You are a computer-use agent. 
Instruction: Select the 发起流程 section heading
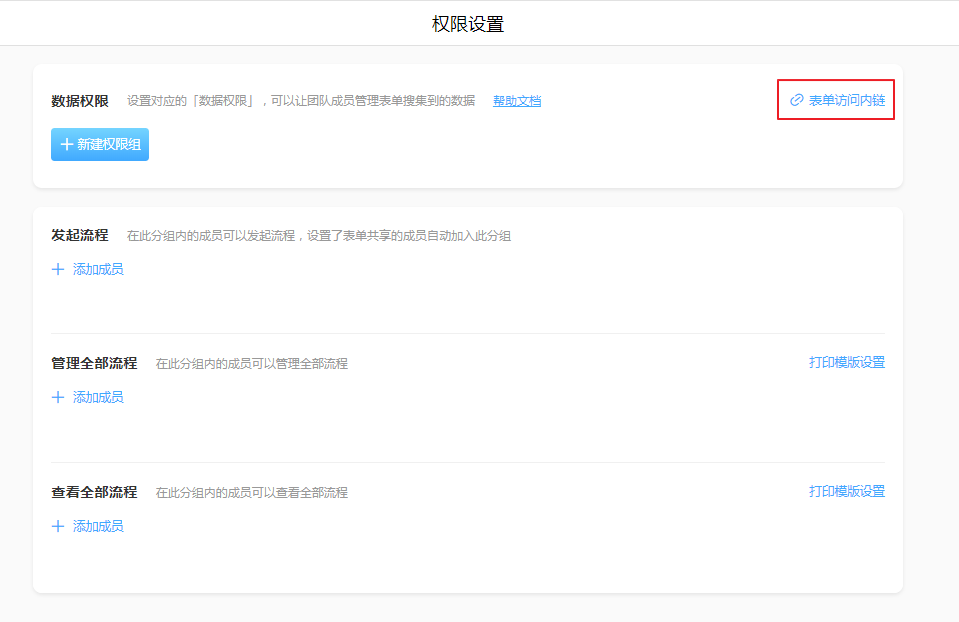pyautogui.click(x=80, y=235)
